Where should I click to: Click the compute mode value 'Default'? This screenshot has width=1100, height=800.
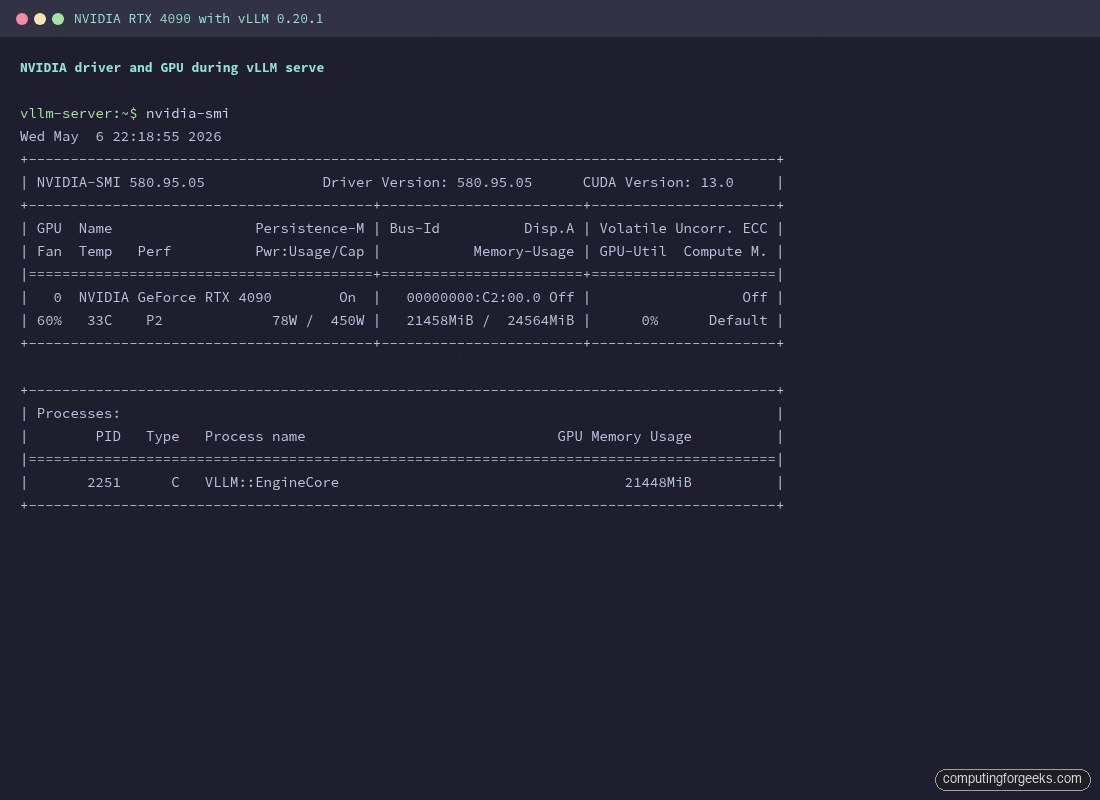pyautogui.click(x=738, y=321)
